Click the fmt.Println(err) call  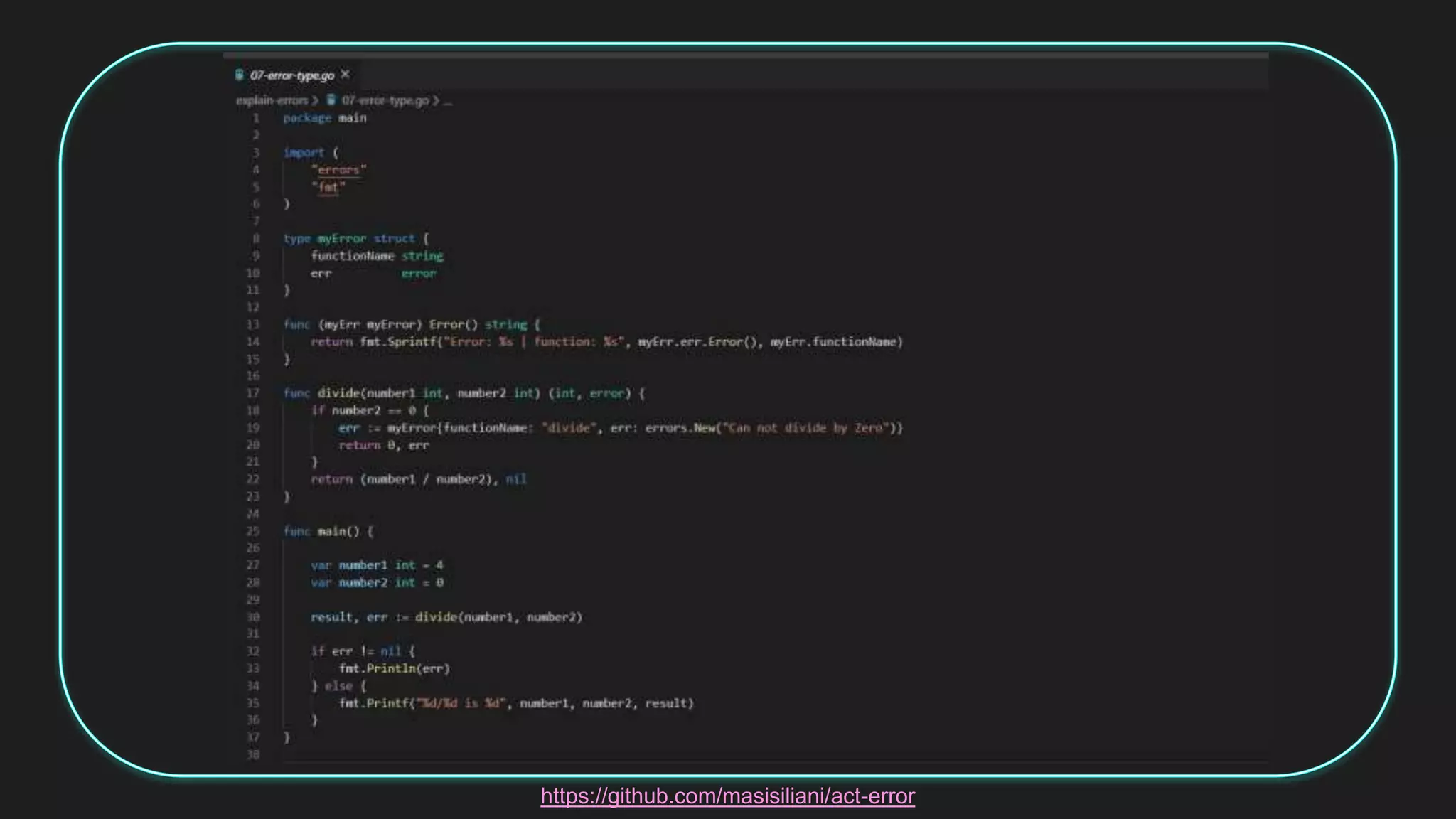395,668
